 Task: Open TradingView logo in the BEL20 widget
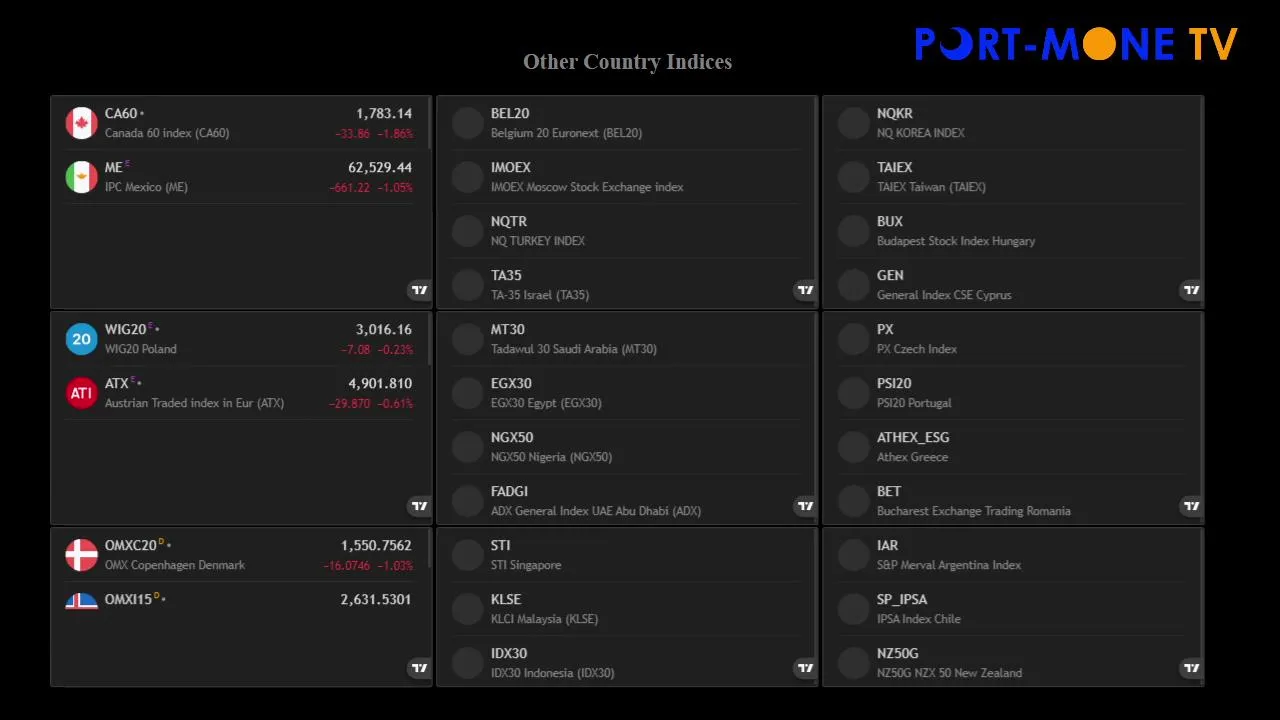click(805, 290)
